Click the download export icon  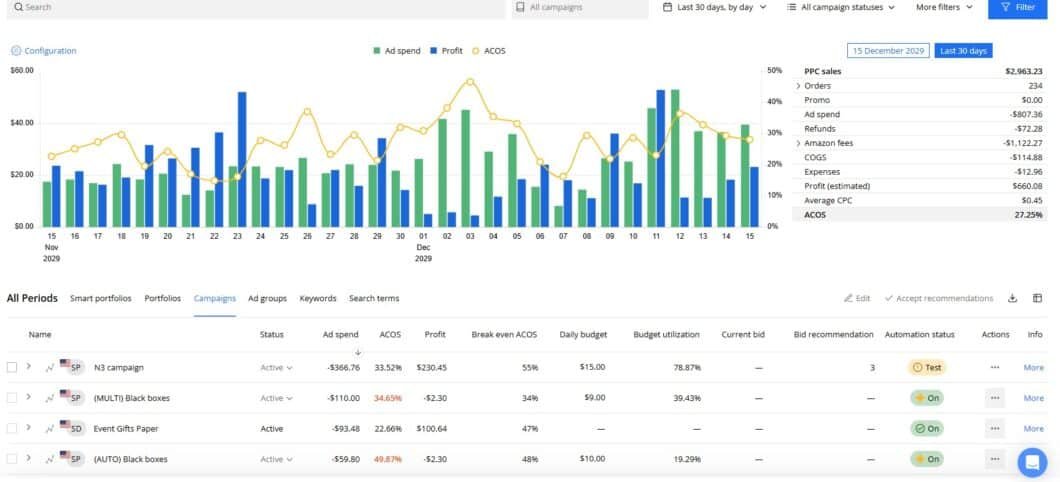pyautogui.click(x=1012, y=298)
